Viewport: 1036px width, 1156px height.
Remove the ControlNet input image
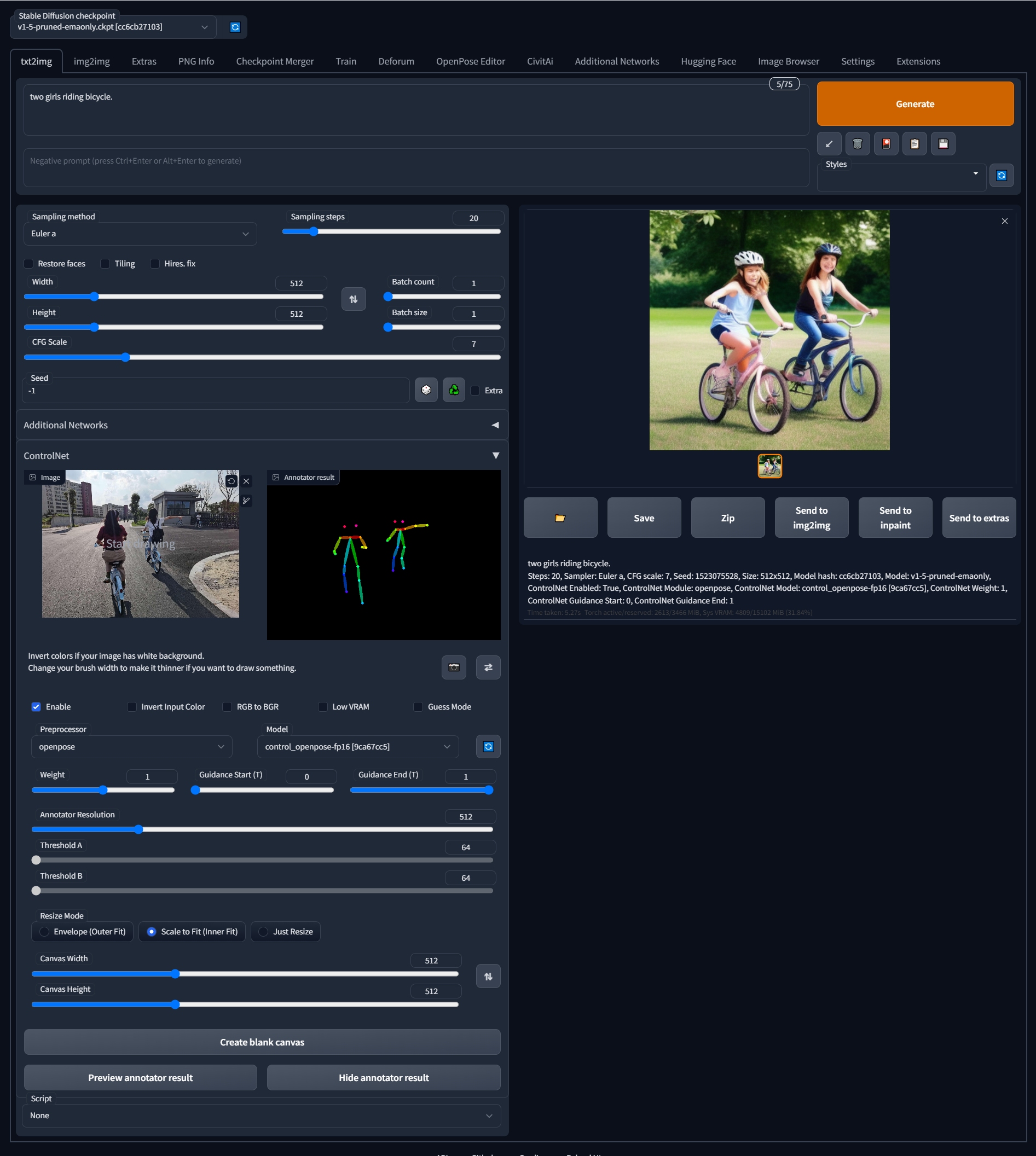point(246,481)
